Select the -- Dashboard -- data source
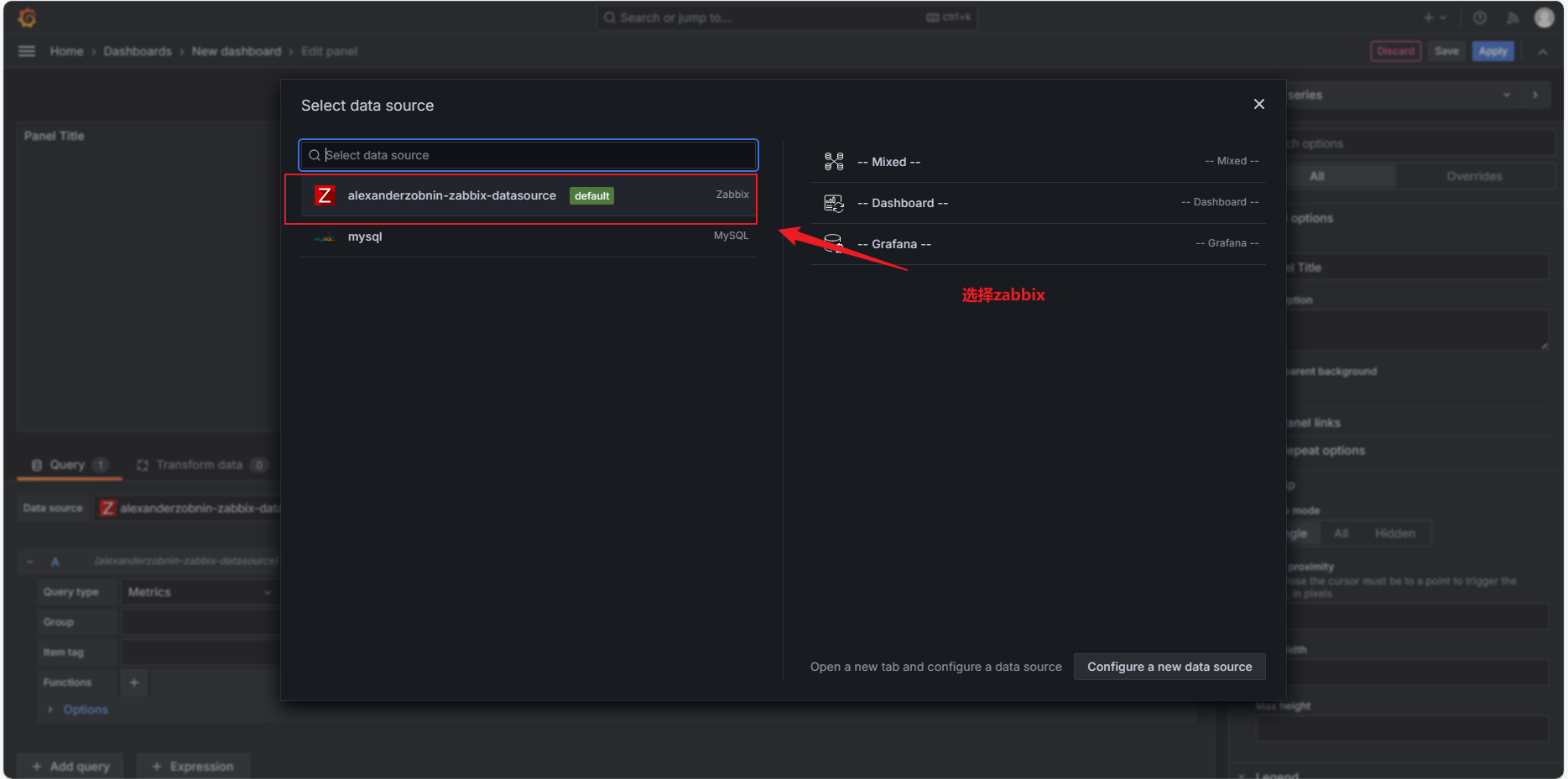The width and height of the screenshot is (1568, 779). point(1038,203)
